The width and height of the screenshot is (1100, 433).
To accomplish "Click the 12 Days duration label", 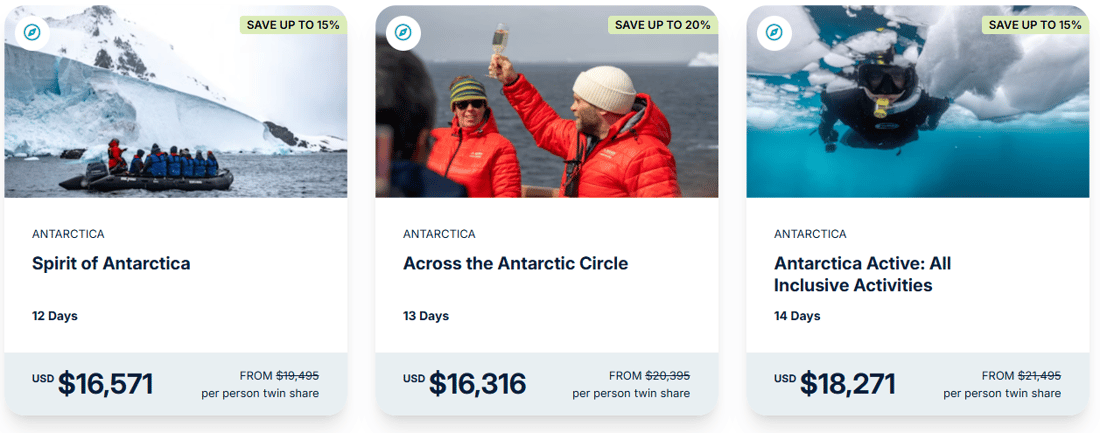I will (55, 316).
